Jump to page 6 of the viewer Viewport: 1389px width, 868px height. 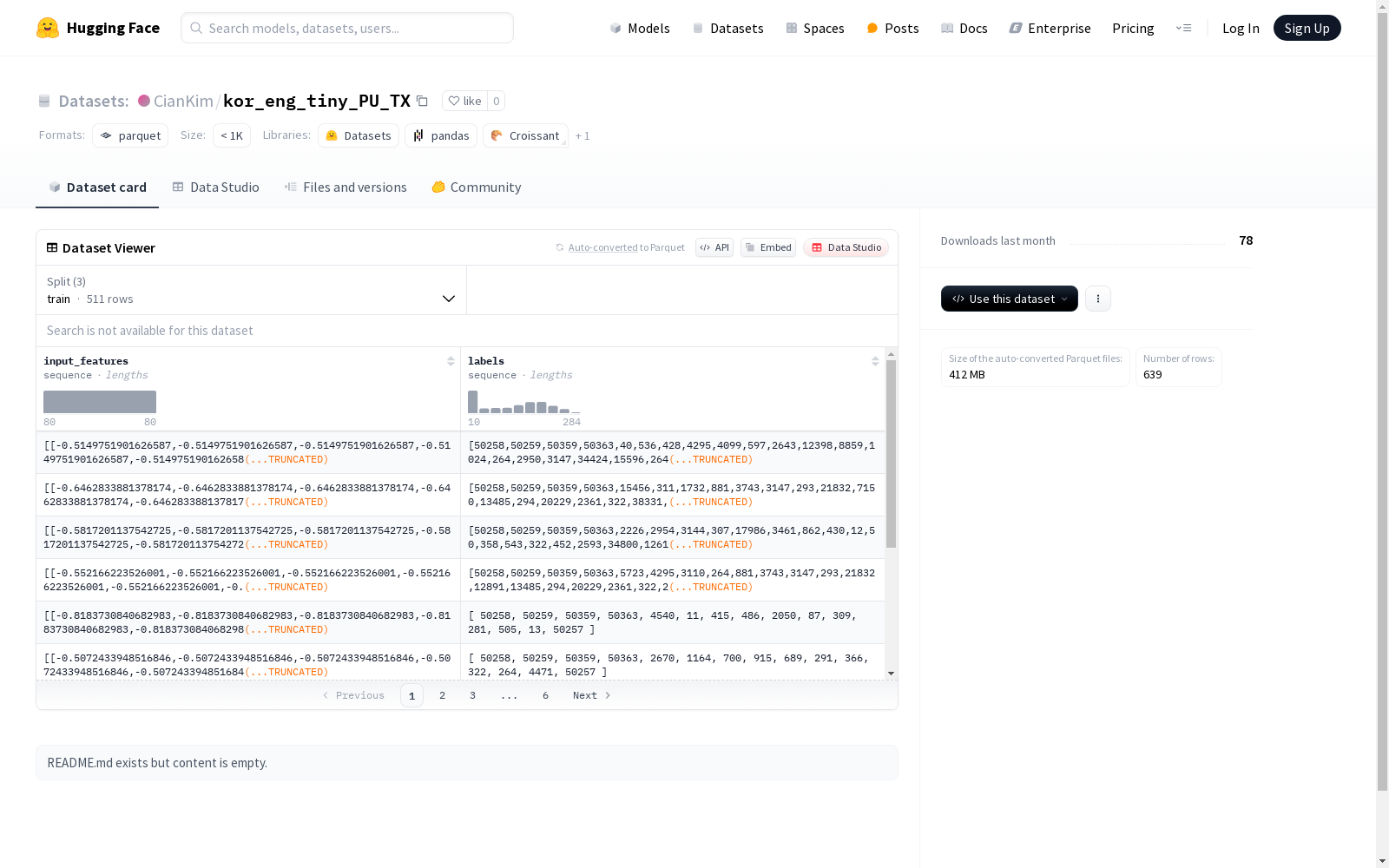(545, 695)
